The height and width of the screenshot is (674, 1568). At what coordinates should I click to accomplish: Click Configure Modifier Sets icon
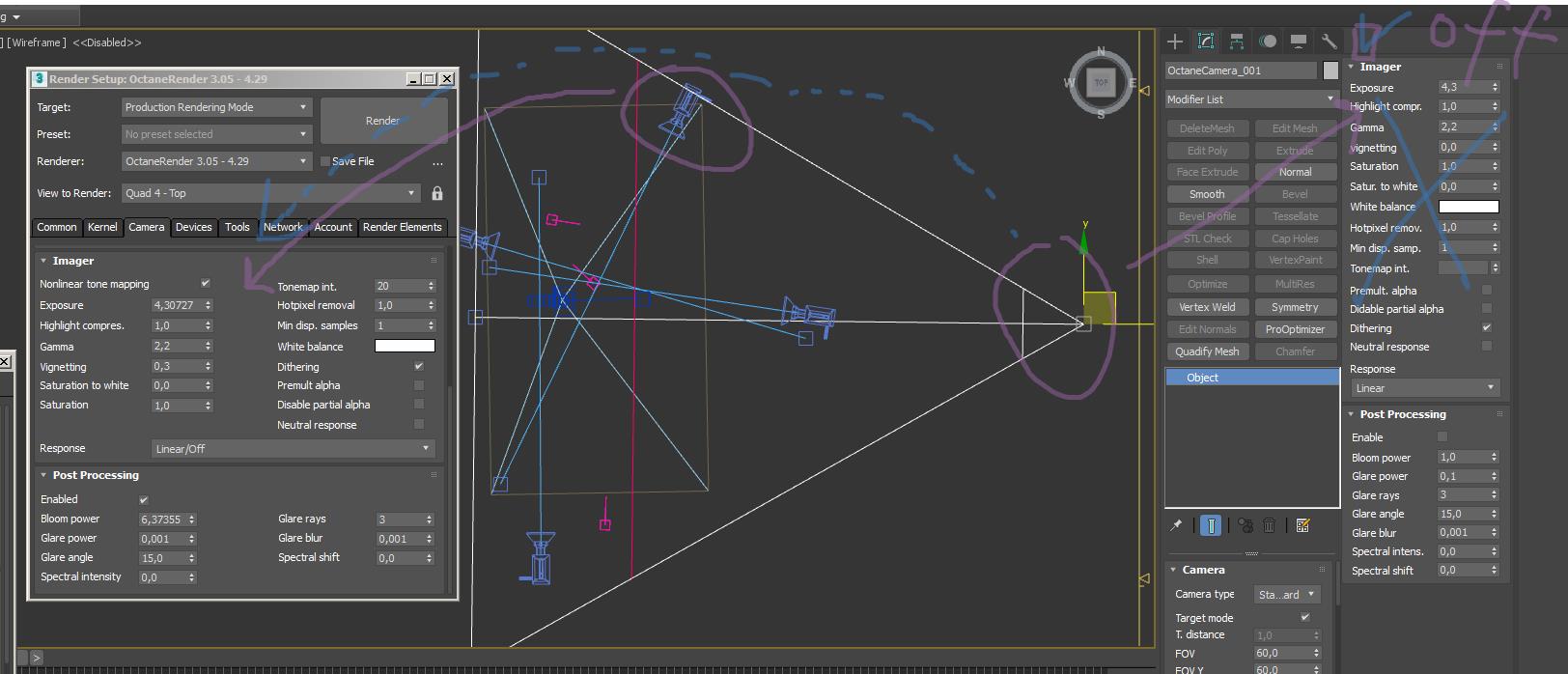pos(1303,525)
